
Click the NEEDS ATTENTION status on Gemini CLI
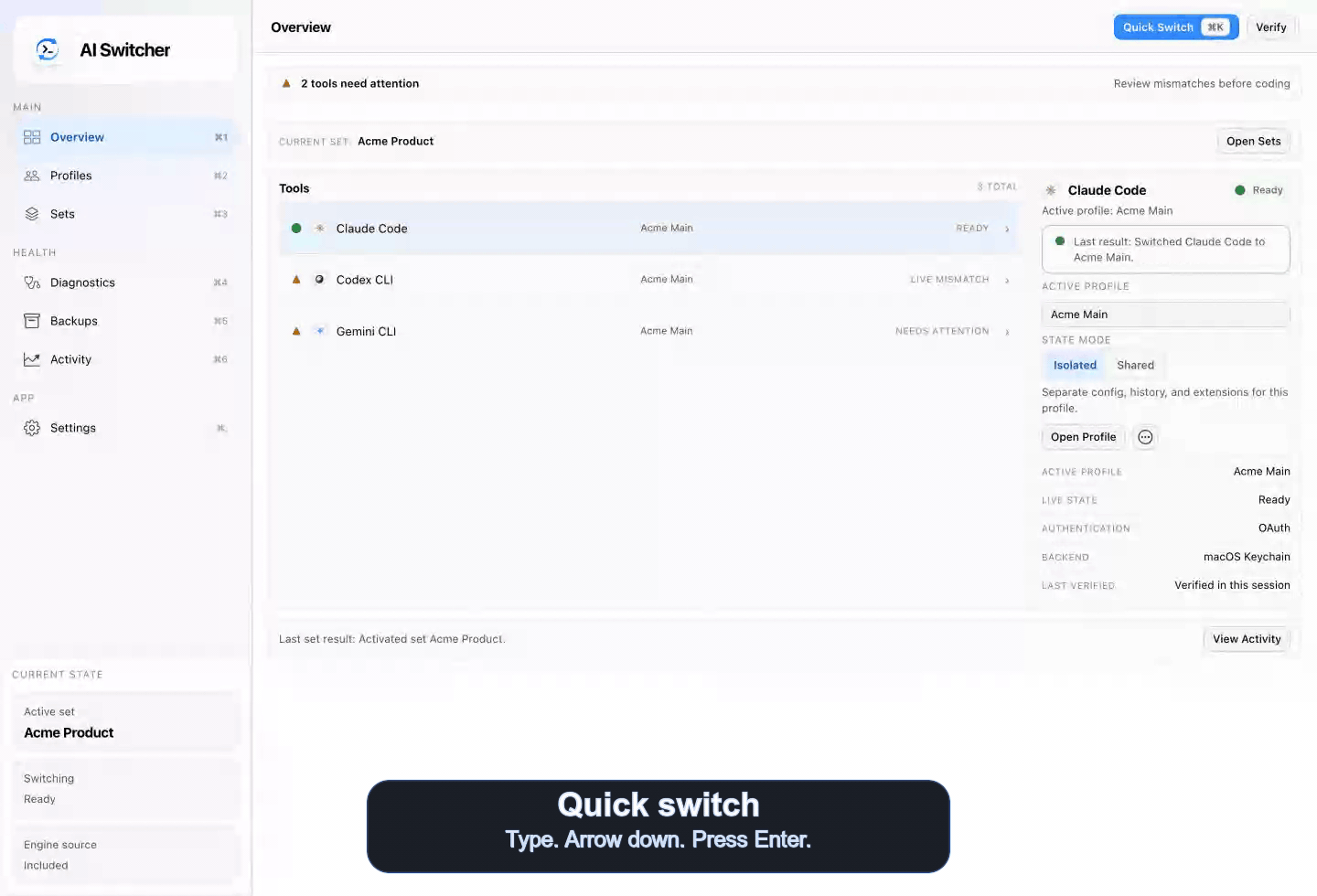click(x=942, y=331)
